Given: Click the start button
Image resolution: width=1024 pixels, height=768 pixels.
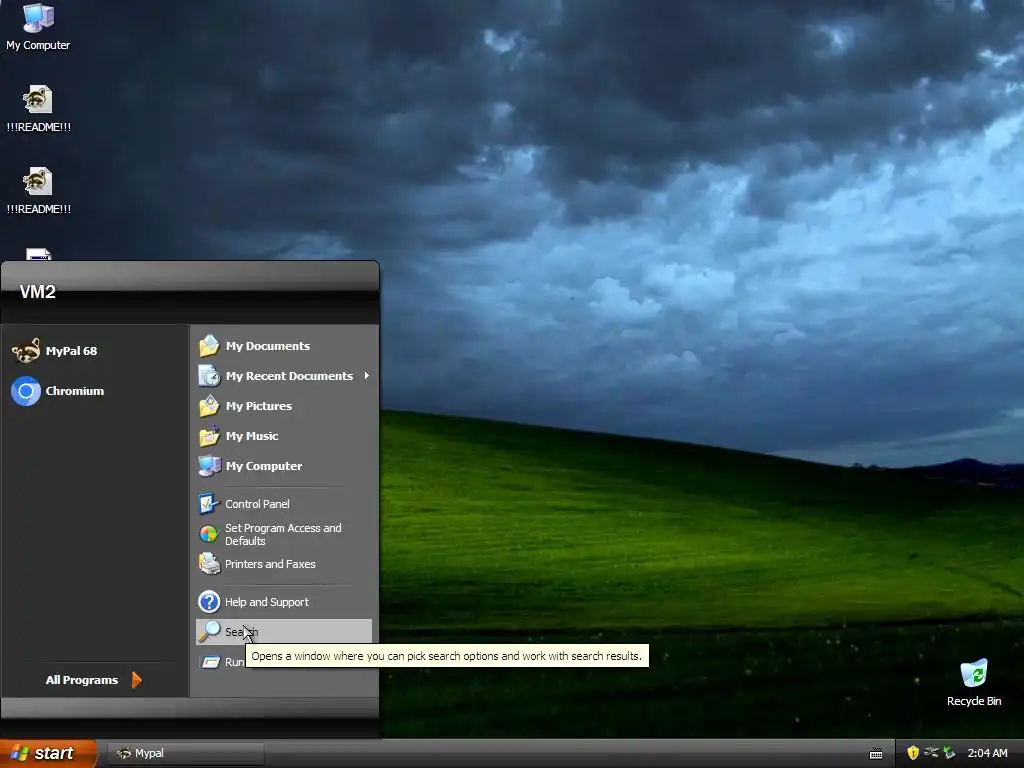Looking at the screenshot, I should [x=48, y=753].
